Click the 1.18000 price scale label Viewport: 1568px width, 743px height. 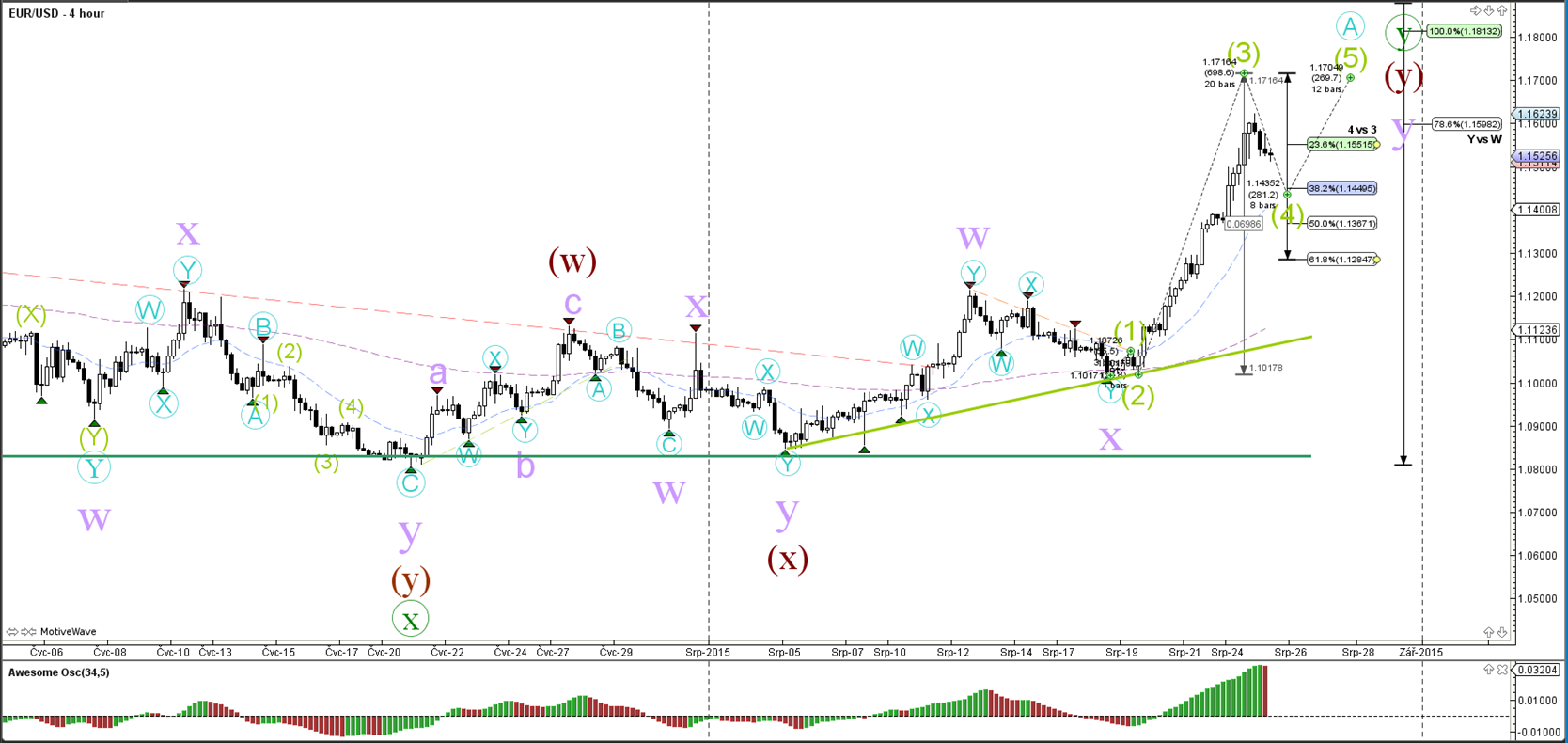pyautogui.click(x=1538, y=38)
